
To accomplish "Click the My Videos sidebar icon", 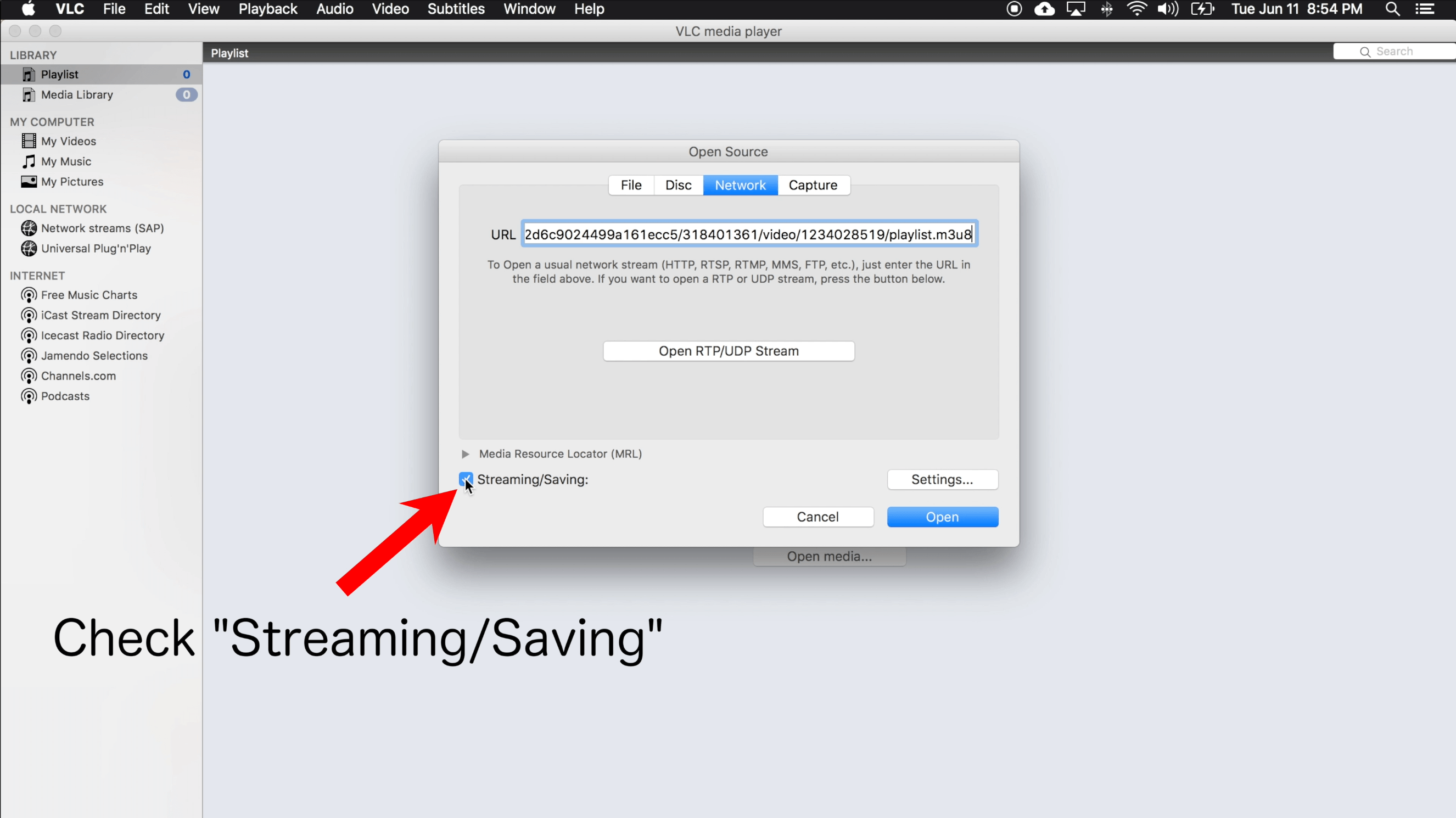I will (28, 140).
